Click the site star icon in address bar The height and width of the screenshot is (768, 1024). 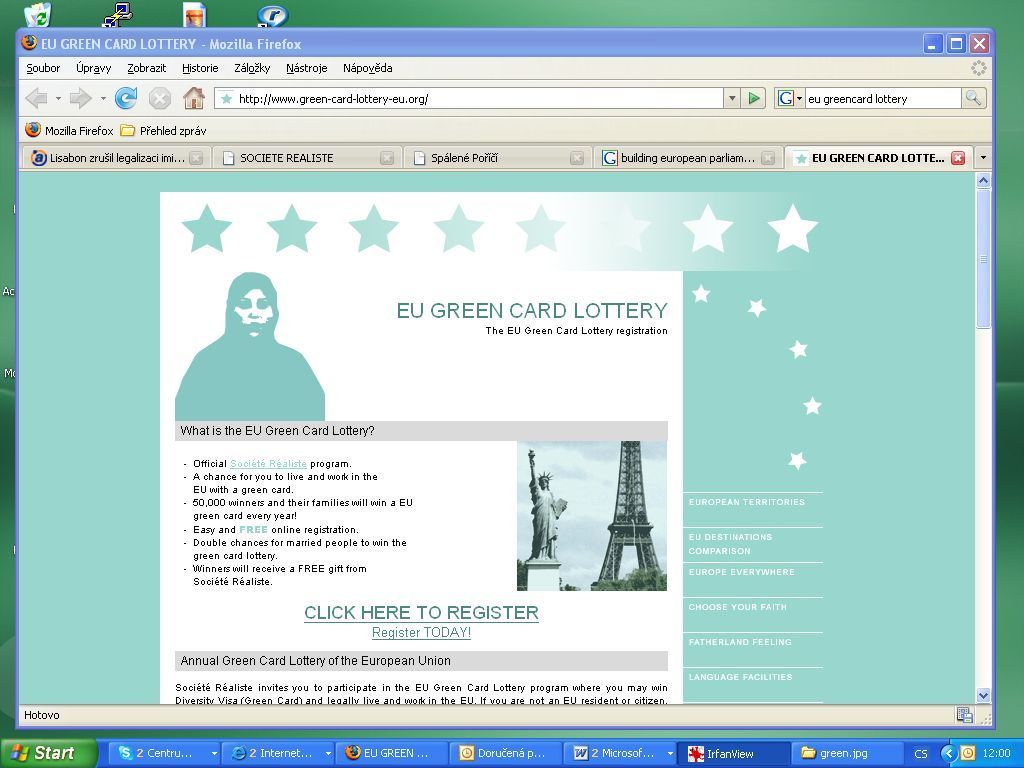tap(226, 99)
